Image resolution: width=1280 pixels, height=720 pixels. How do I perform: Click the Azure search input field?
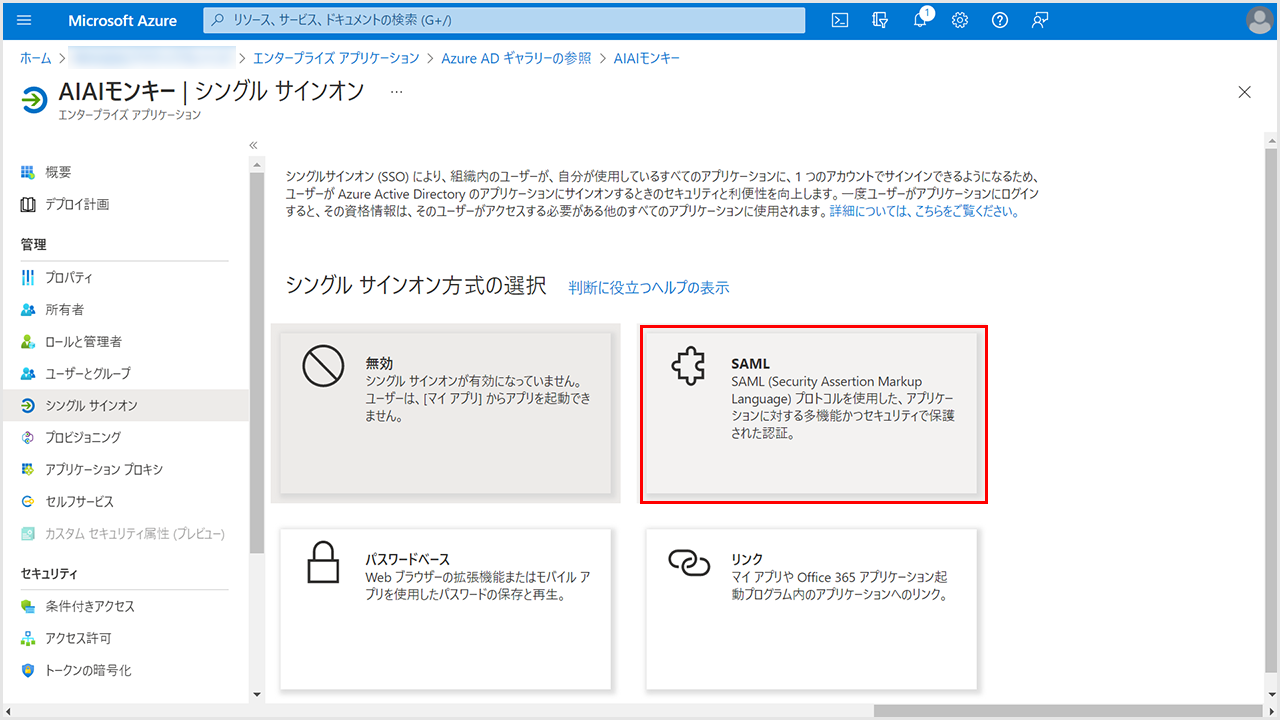pos(505,20)
